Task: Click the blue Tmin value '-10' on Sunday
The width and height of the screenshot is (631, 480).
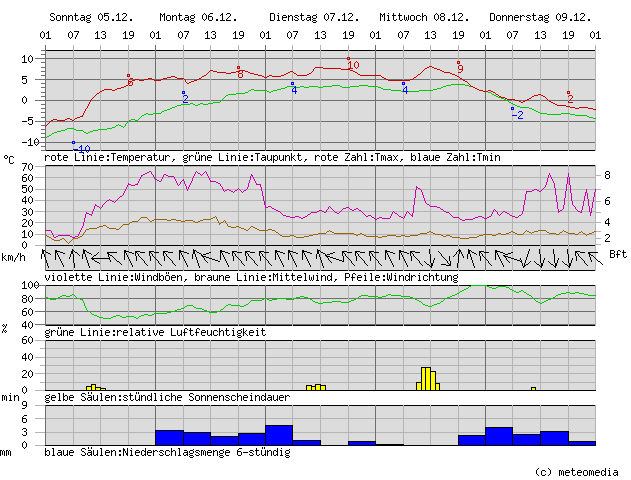Action: tap(82, 149)
